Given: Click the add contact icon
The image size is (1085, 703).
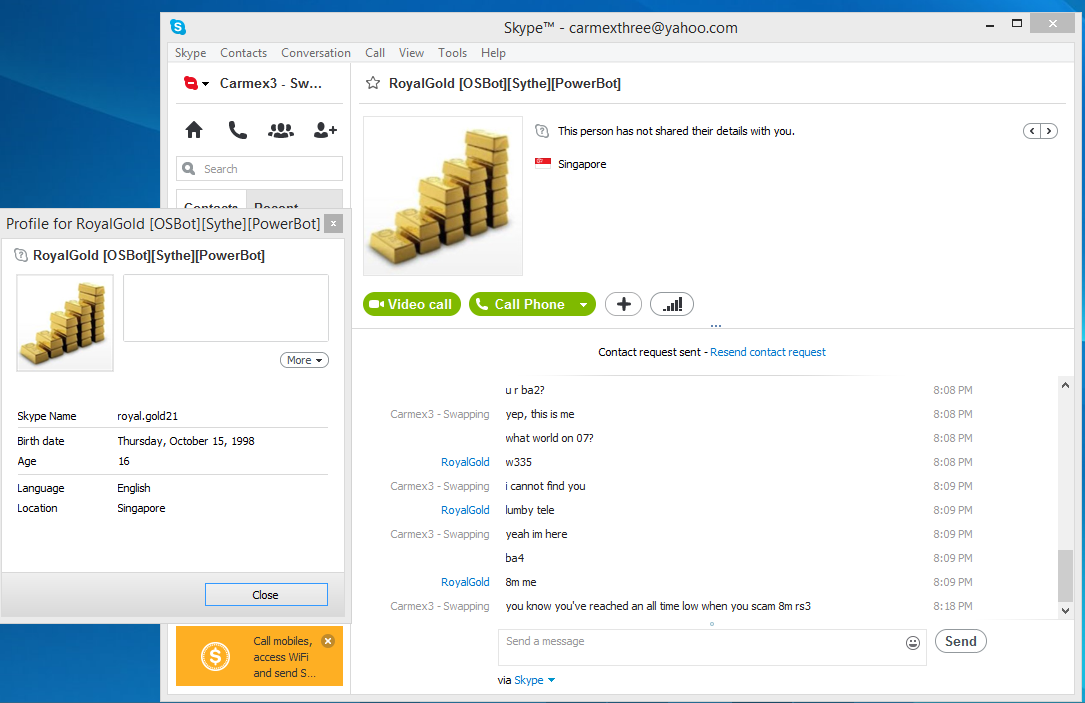Looking at the screenshot, I should pos(325,129).
